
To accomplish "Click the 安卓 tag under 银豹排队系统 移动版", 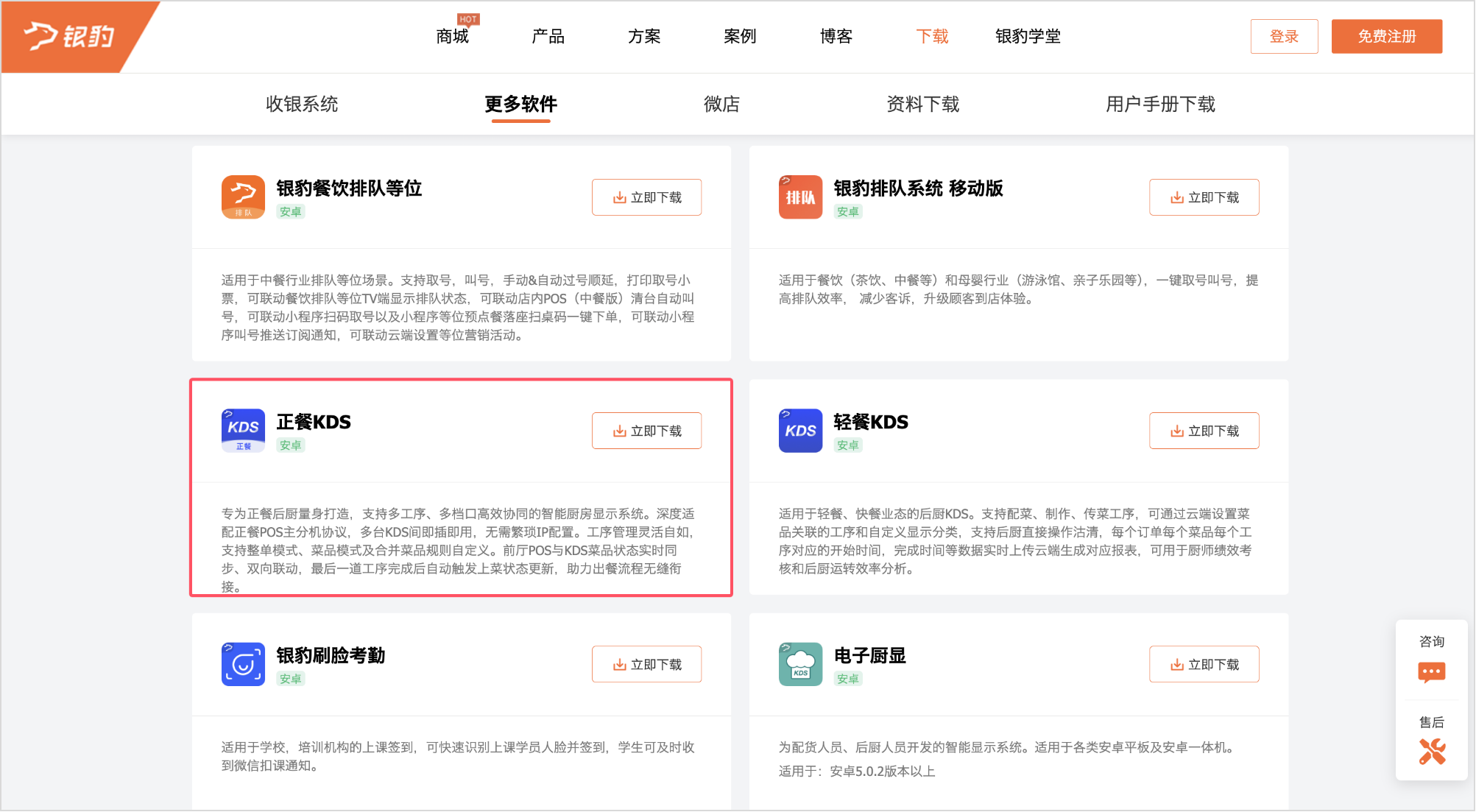I will pyautogui.click(x=848, y=212).
